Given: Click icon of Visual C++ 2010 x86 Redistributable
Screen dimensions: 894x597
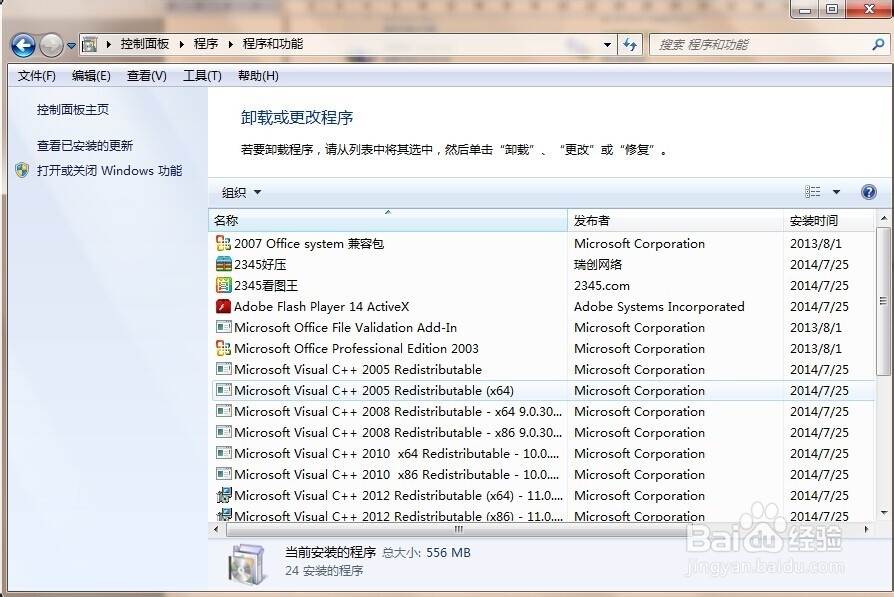Looking at the screenshot, I should tap(224, 474).
